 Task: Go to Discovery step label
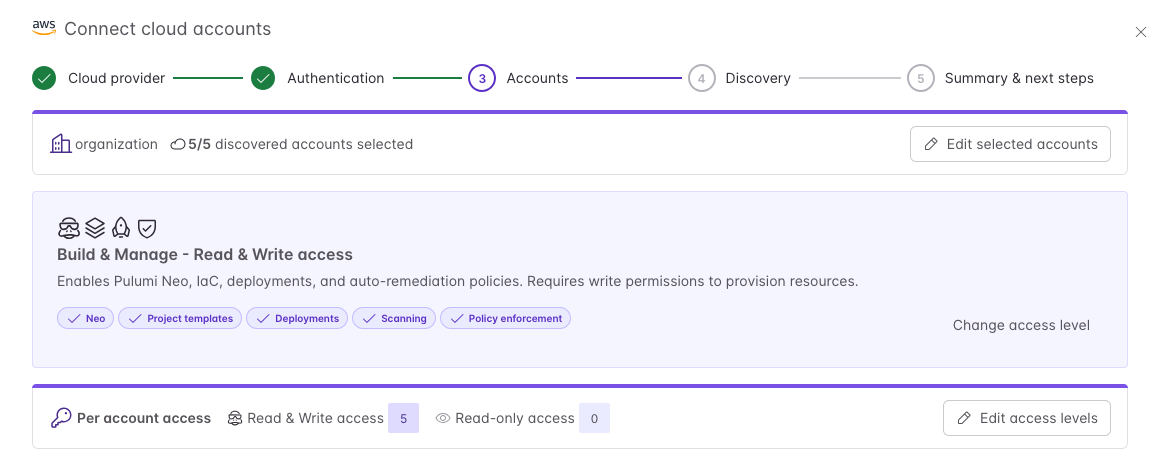click(x=758, y=78)
